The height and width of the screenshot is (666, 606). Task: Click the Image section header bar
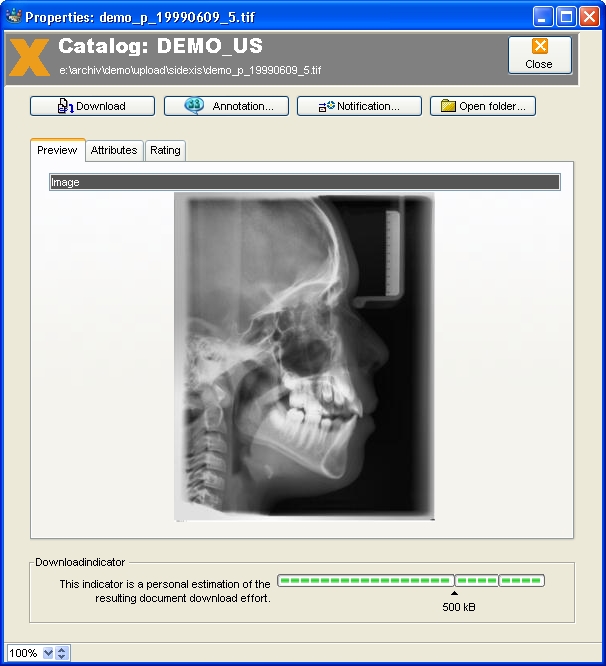click(305, 182)
